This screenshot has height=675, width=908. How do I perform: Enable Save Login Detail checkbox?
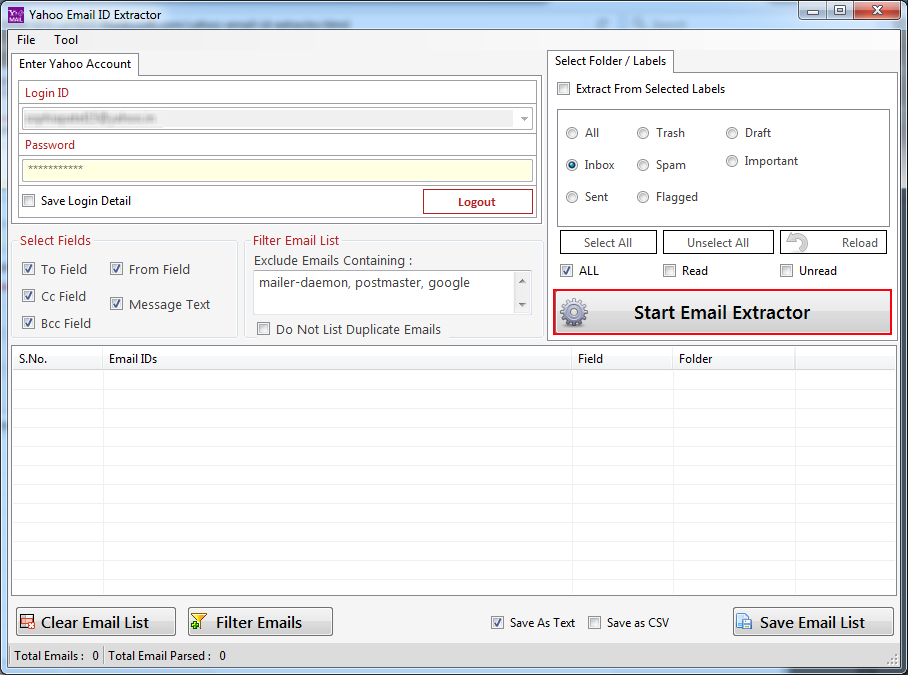point(28,201)
